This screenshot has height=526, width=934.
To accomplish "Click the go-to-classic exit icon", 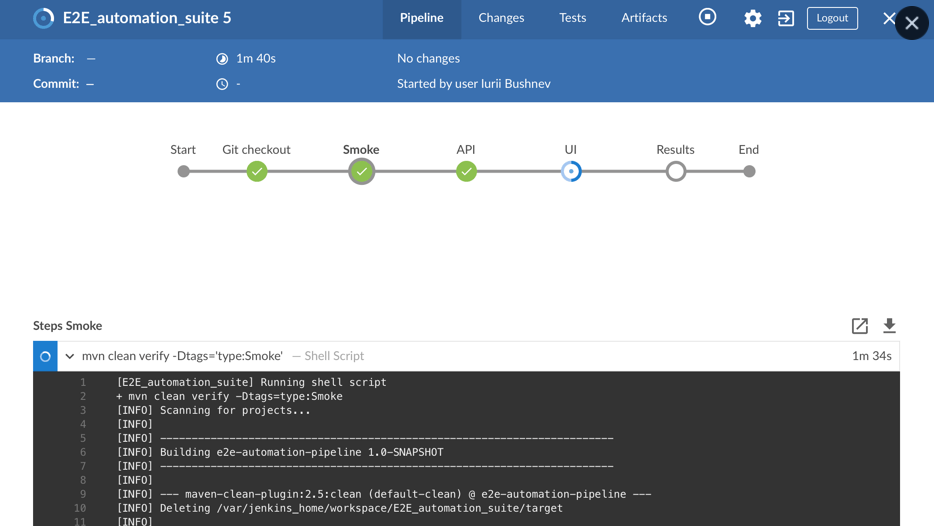I will 786,18.
